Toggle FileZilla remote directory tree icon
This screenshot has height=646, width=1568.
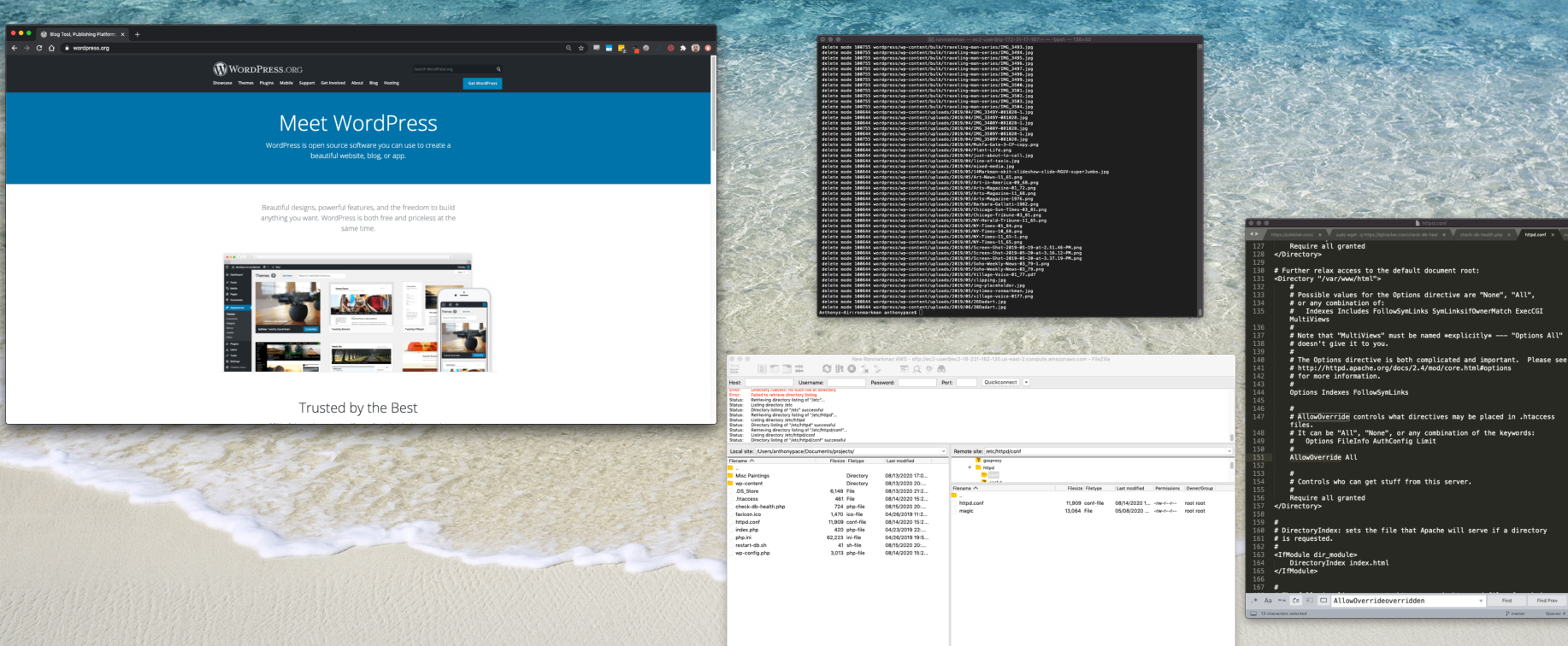(787, 368)
